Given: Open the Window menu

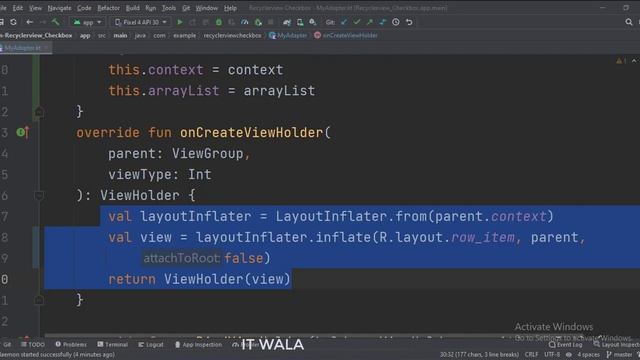Looking at the screenshot, I should tap(207, 8).
